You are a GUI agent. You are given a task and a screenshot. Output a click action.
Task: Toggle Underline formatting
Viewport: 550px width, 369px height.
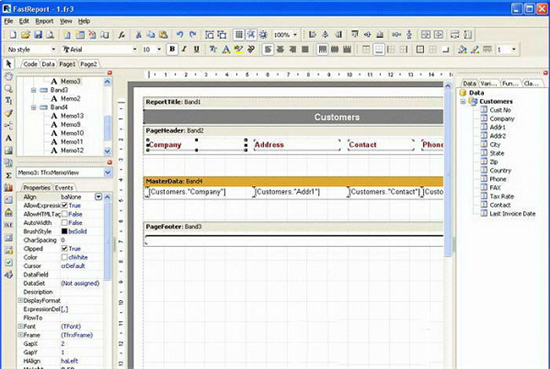196,49
